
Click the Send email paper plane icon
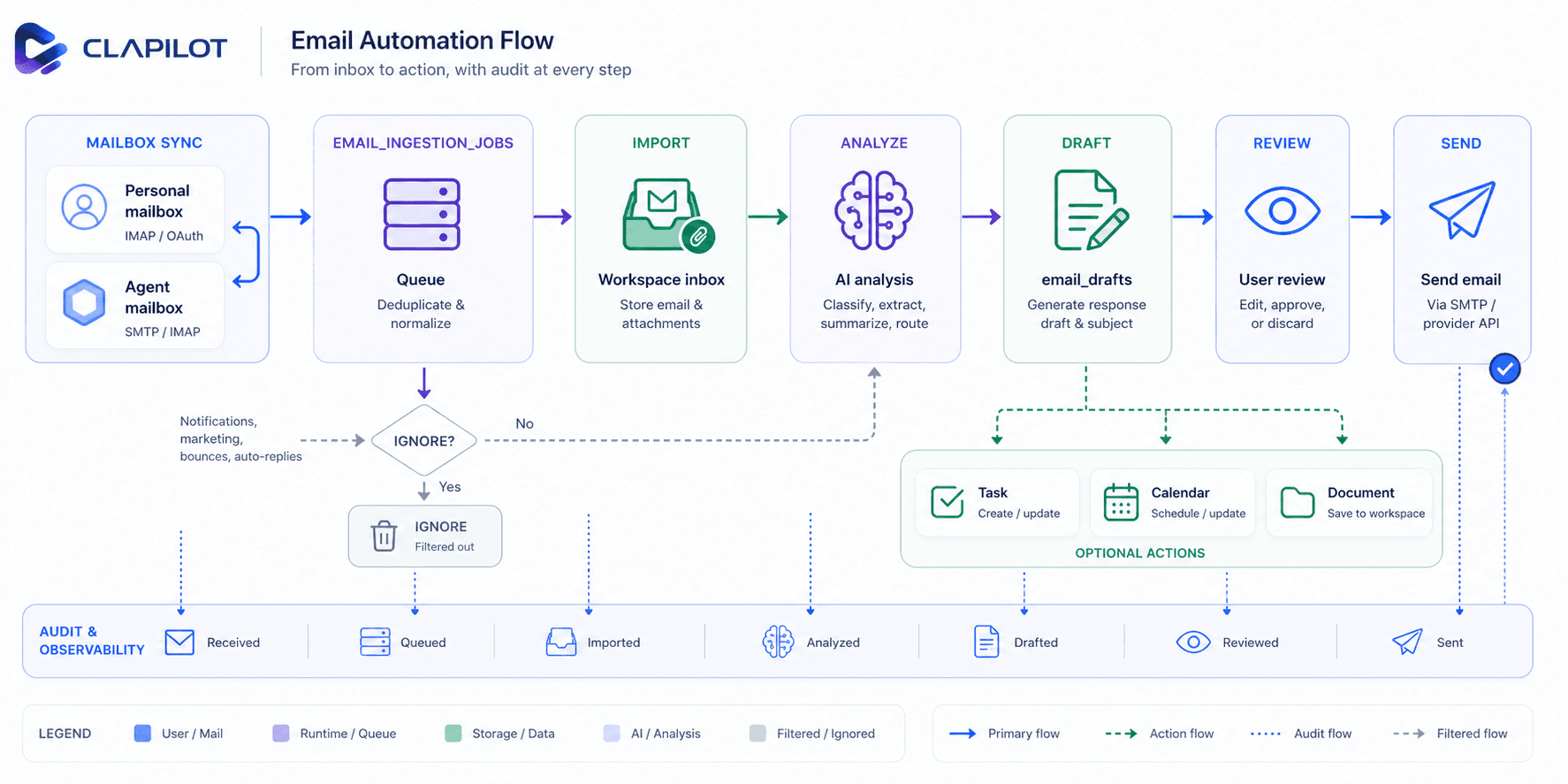point(1462,209)
